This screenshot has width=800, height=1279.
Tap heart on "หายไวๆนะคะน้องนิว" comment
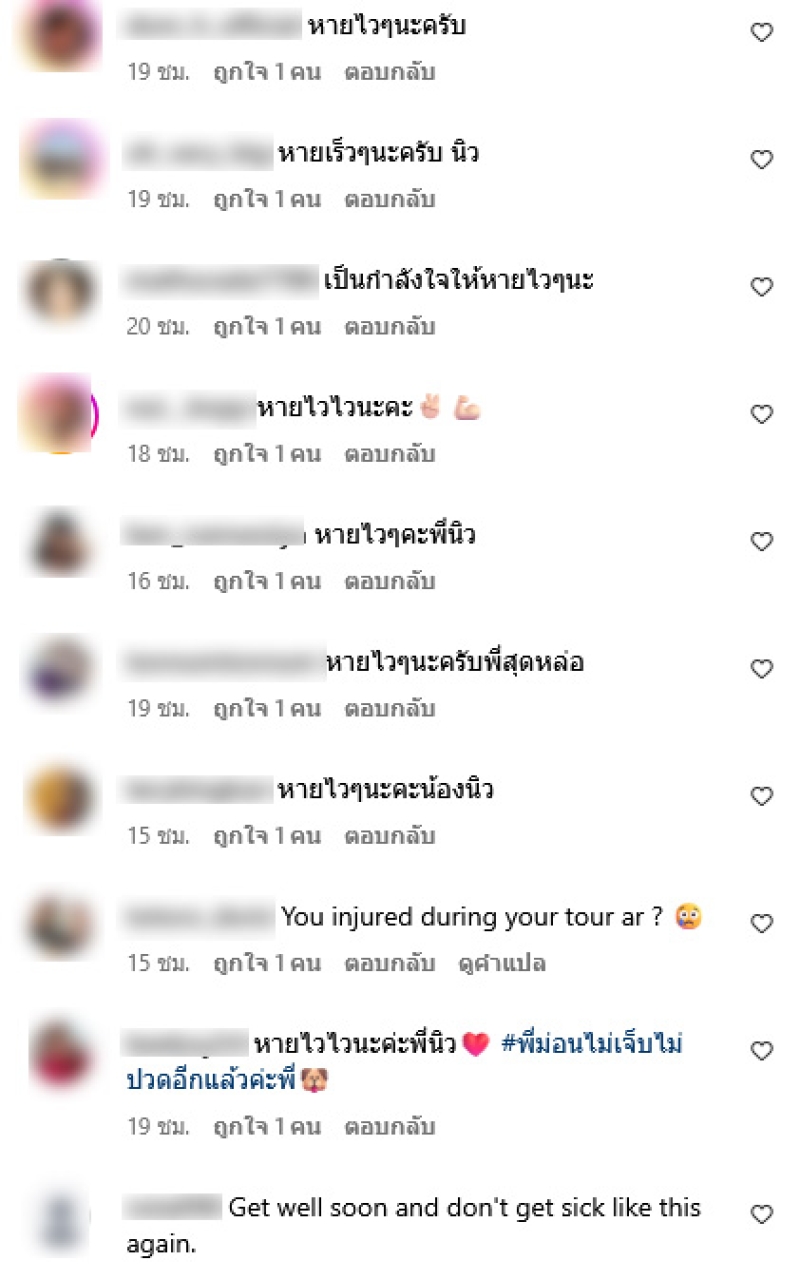point(762,797)
